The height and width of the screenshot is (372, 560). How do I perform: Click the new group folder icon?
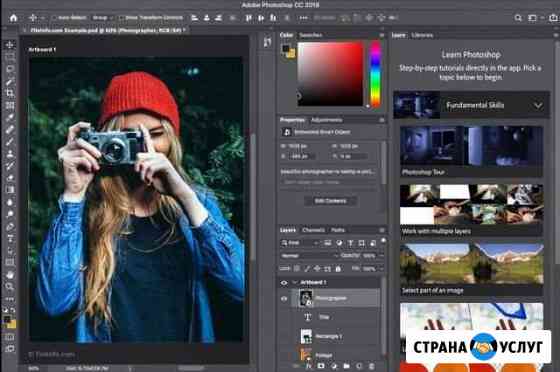346,366
